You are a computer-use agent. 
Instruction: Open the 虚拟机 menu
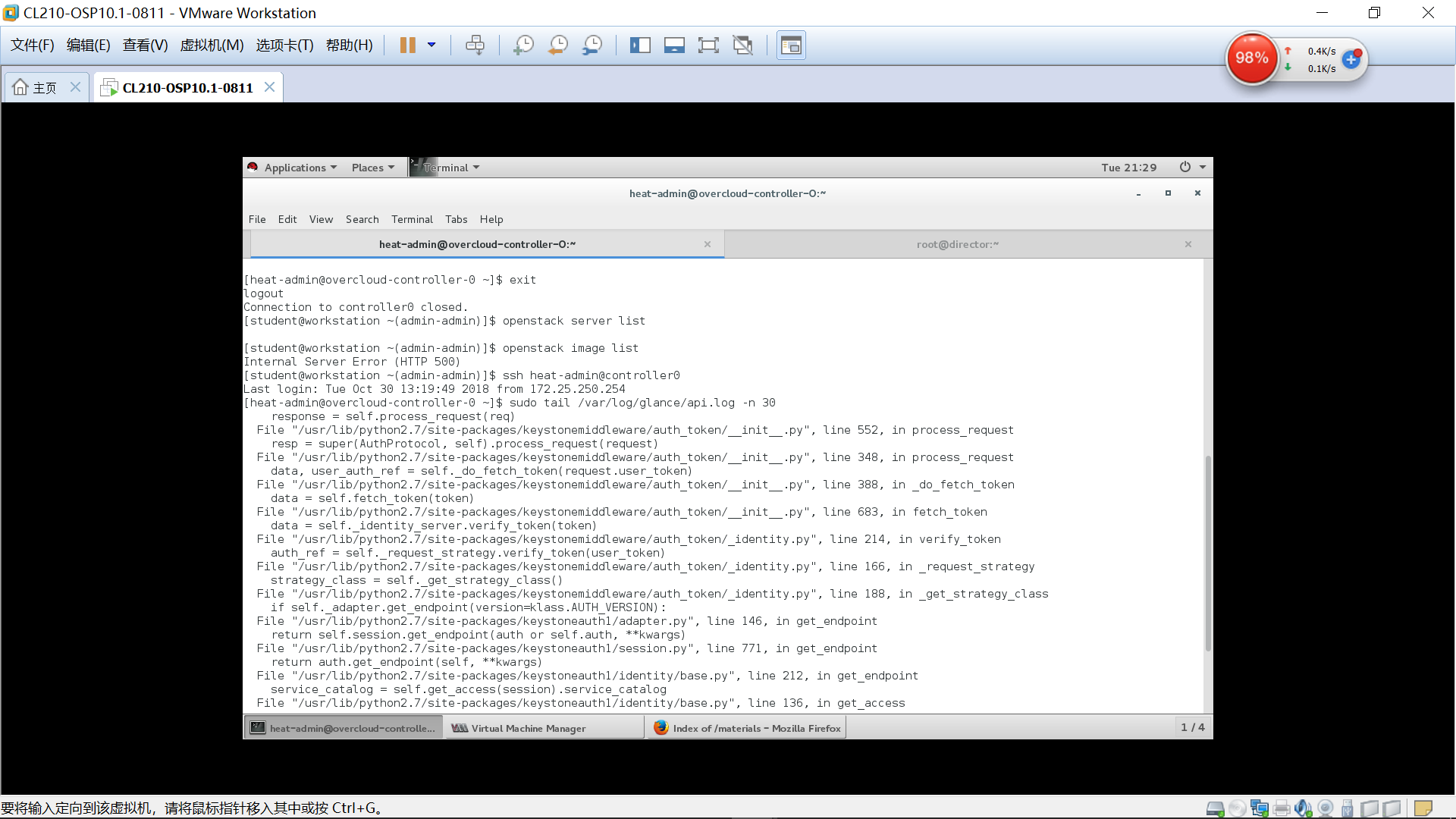click(x=212, y=45)
